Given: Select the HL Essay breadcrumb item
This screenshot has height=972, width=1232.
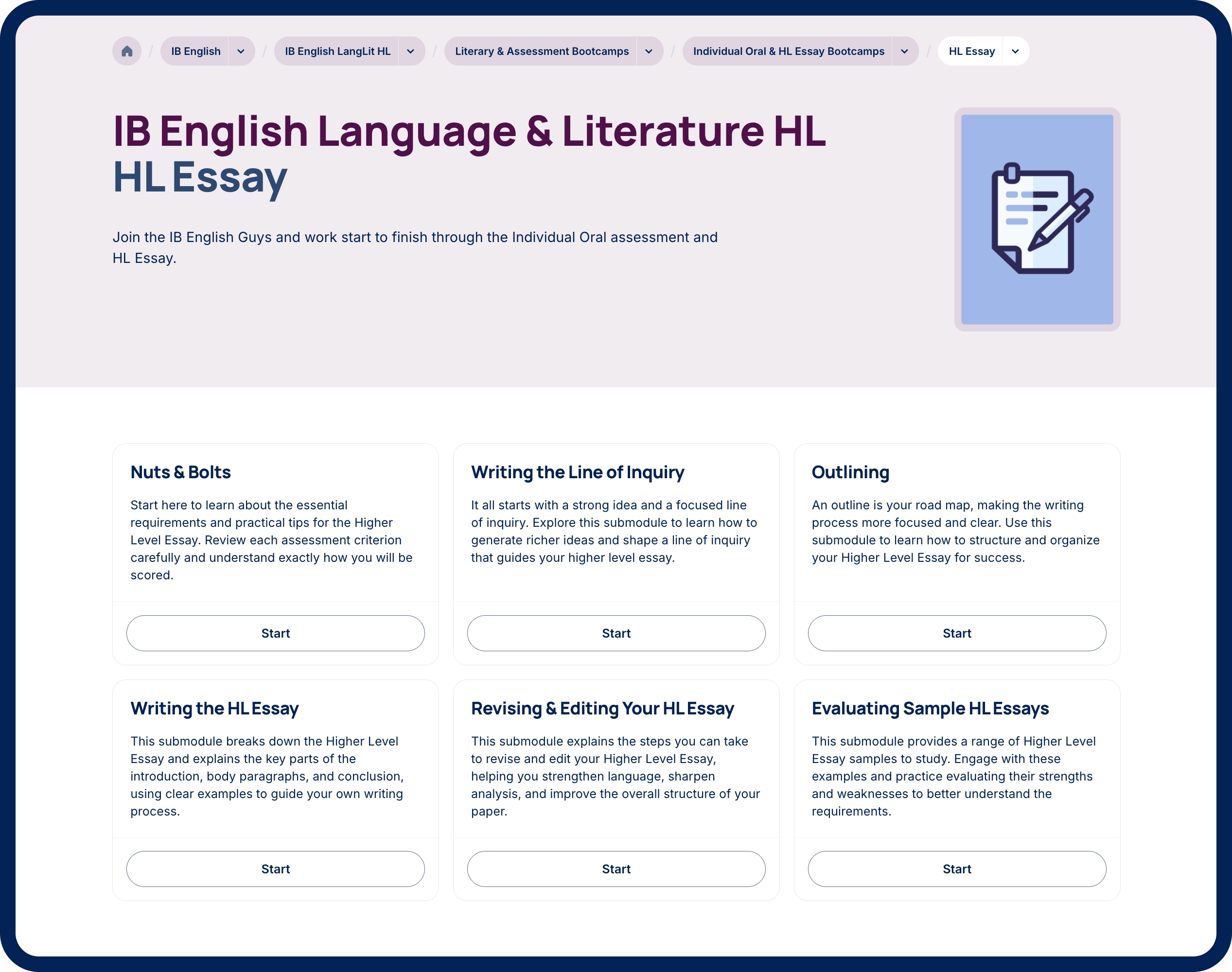Looking at the screenshot, I should pyautogui.click(x=971, y=51).
